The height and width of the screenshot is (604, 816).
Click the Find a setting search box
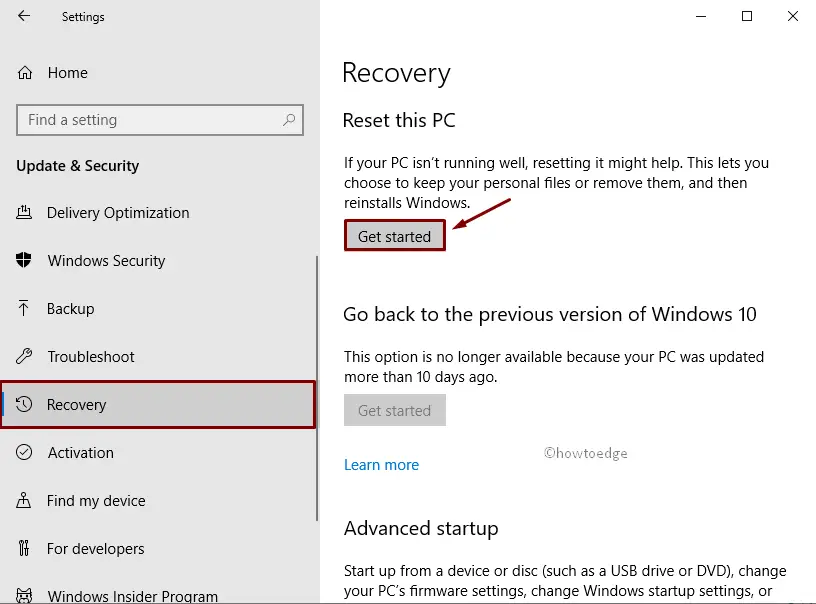[159, 119]
